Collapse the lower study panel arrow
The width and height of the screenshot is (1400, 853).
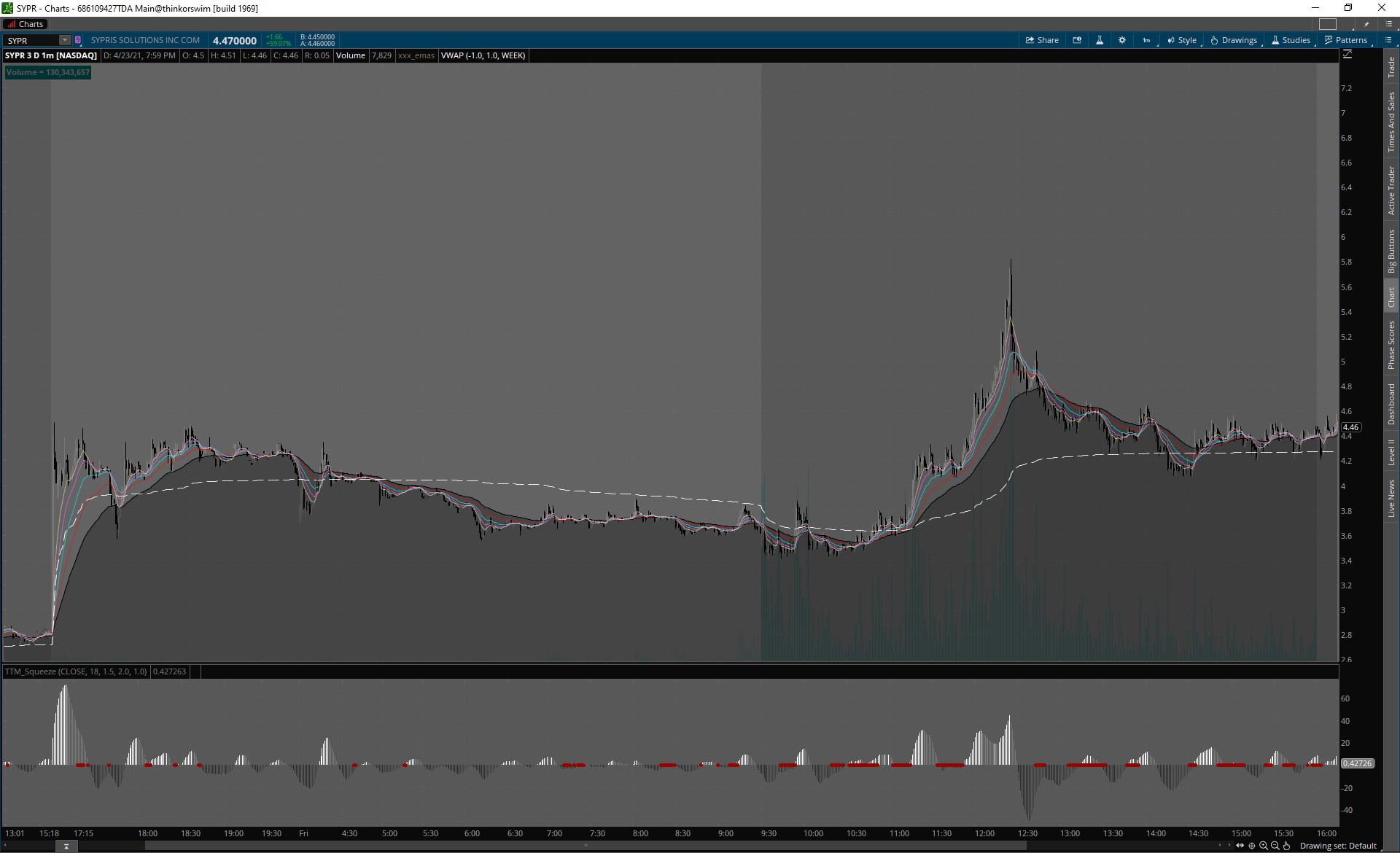pos(66,846)
